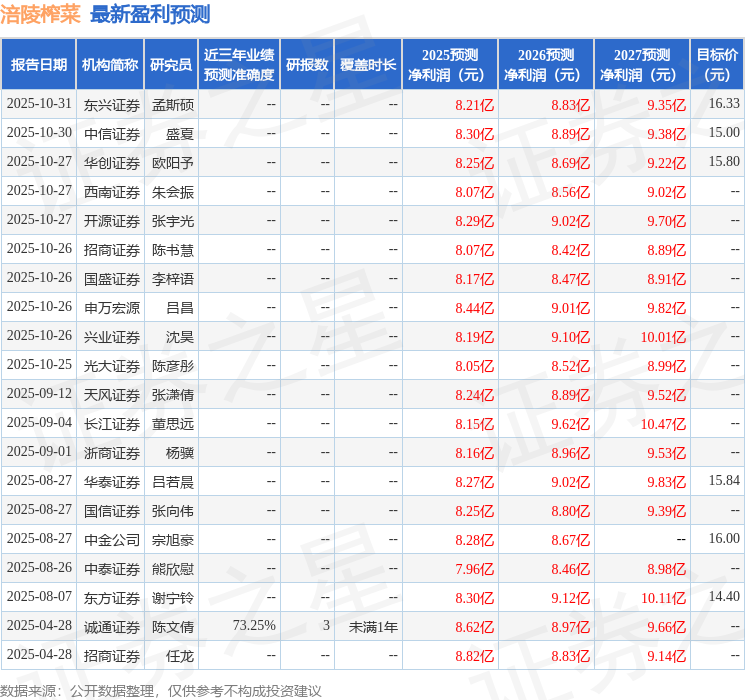Click the 目标价(元) column header
The height and width of the screenshot is (700, 745).
pyautogui.click(x=717, y=64)
